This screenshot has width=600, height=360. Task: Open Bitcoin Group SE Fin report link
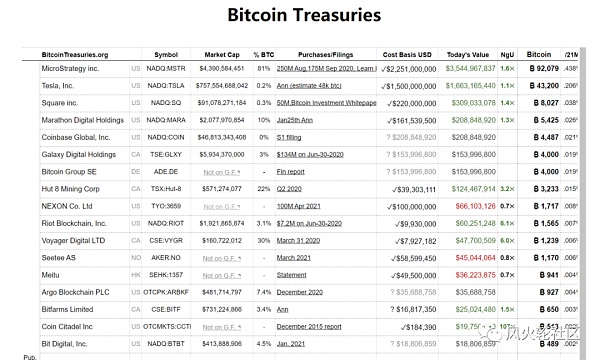pos(290,172)
